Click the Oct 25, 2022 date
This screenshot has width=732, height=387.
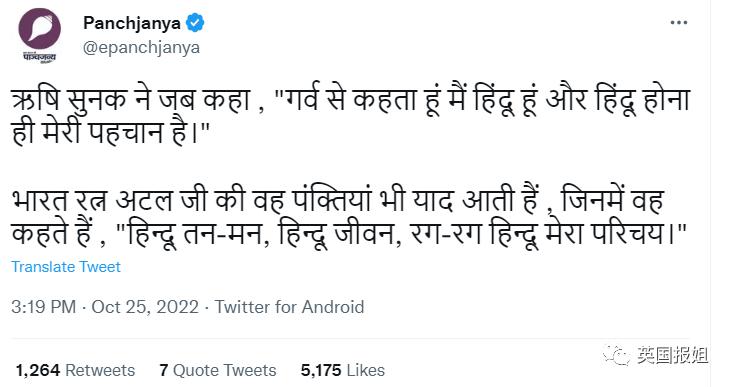tap(145, 307)
